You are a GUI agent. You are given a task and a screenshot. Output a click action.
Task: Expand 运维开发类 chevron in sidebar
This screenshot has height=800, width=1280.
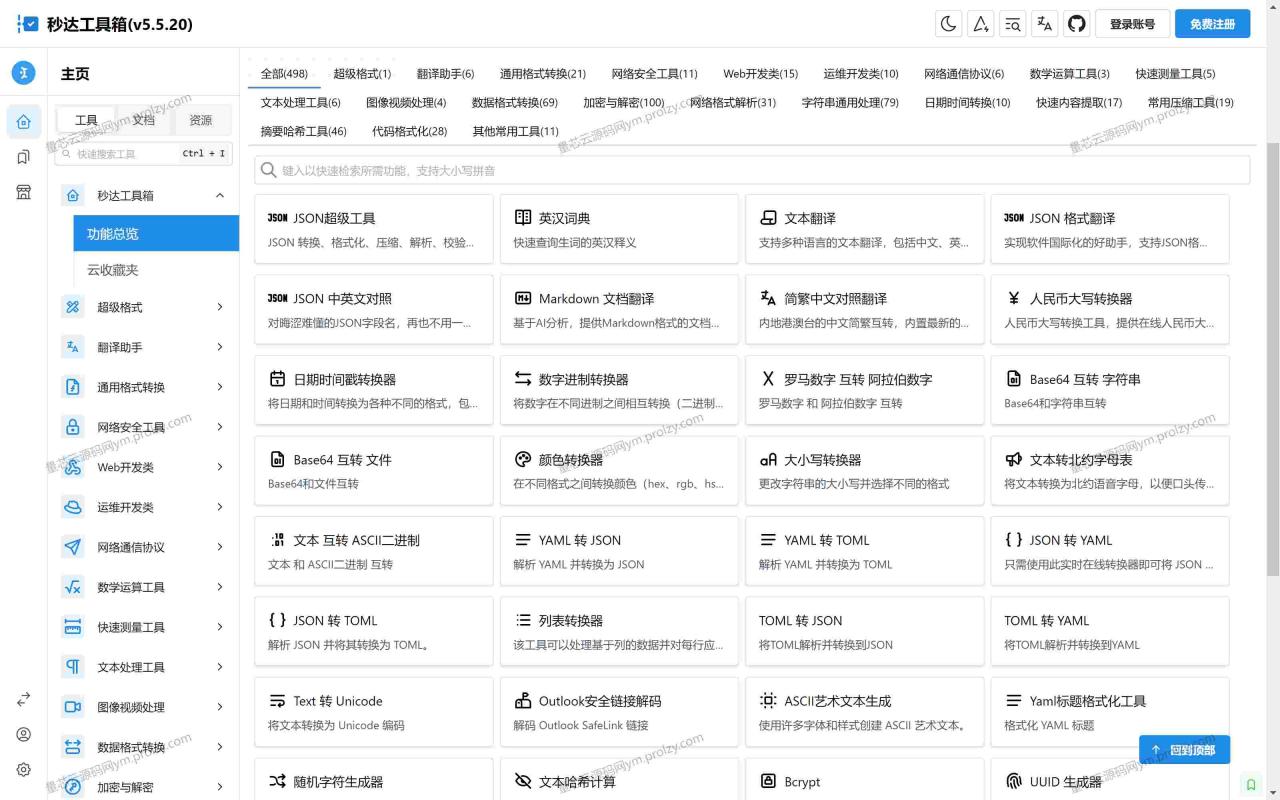tap(220, 507)
